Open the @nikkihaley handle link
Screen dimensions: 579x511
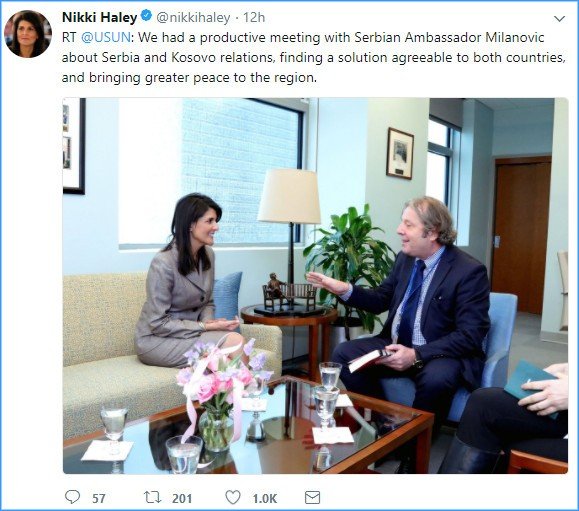193,17
